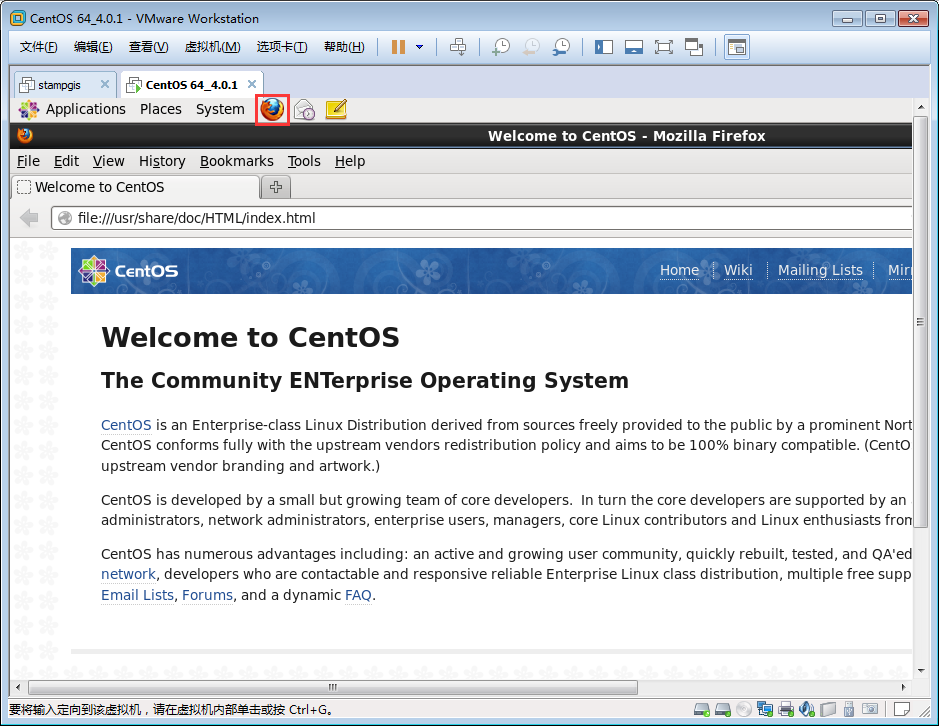This screenshot has width=939, height=726.
Task: Click the removable drive status icon
Action: [828, 710]
